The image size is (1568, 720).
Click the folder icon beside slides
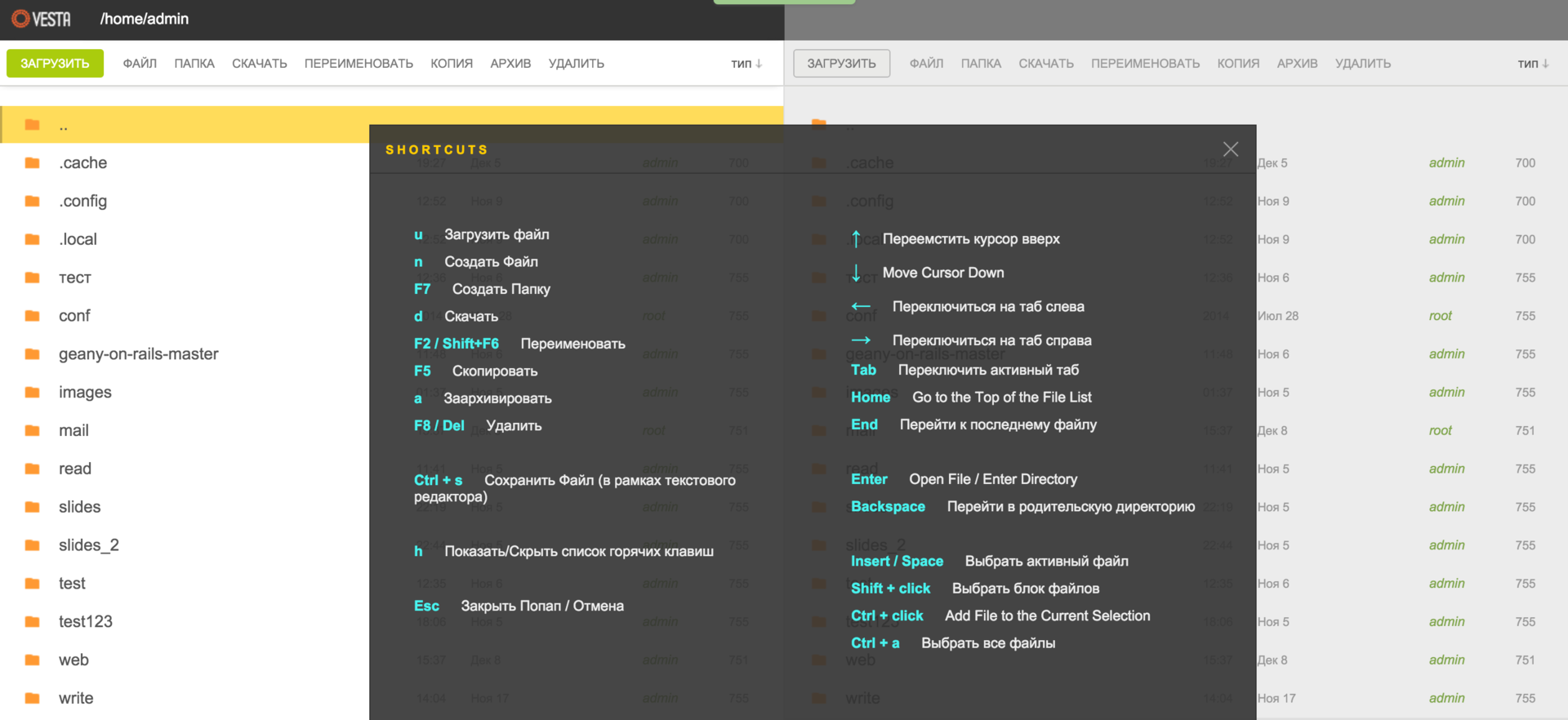[x=33, y=507]
